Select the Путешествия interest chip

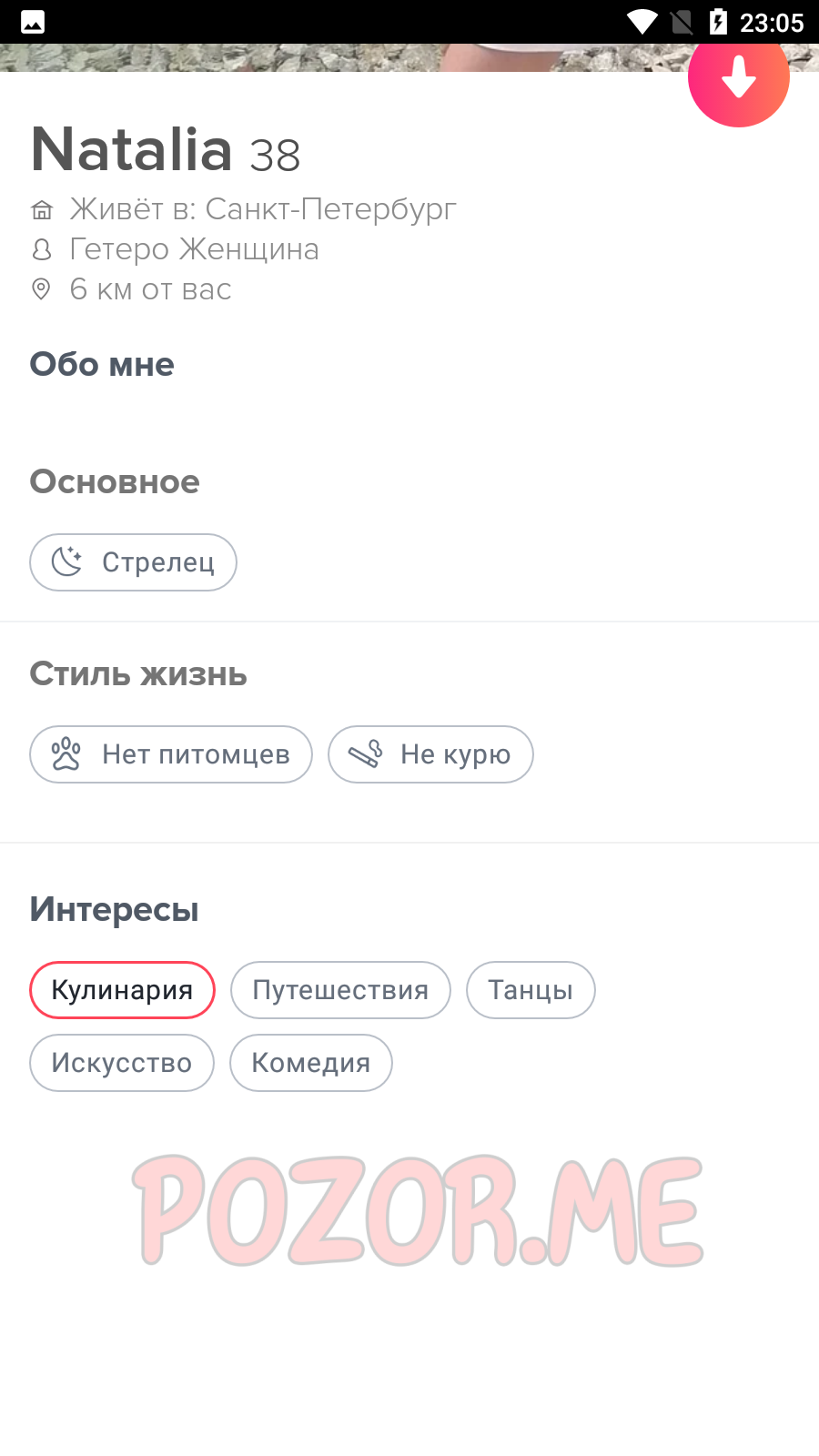coord(340,990)
